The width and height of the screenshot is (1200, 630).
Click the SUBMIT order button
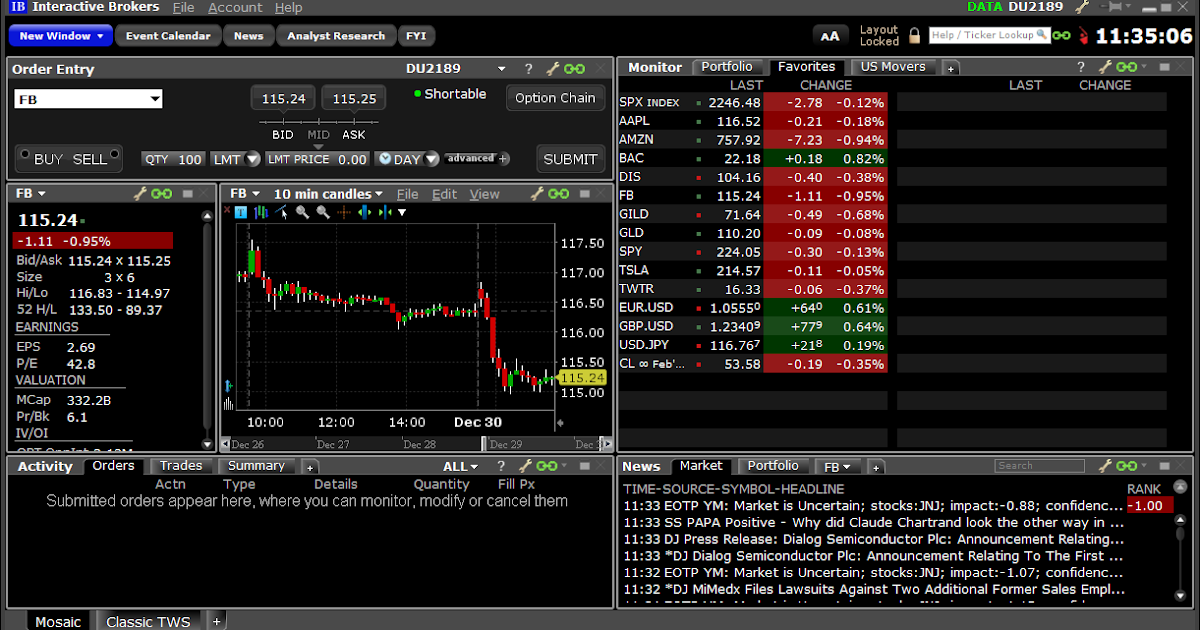(x=570, y=158)
